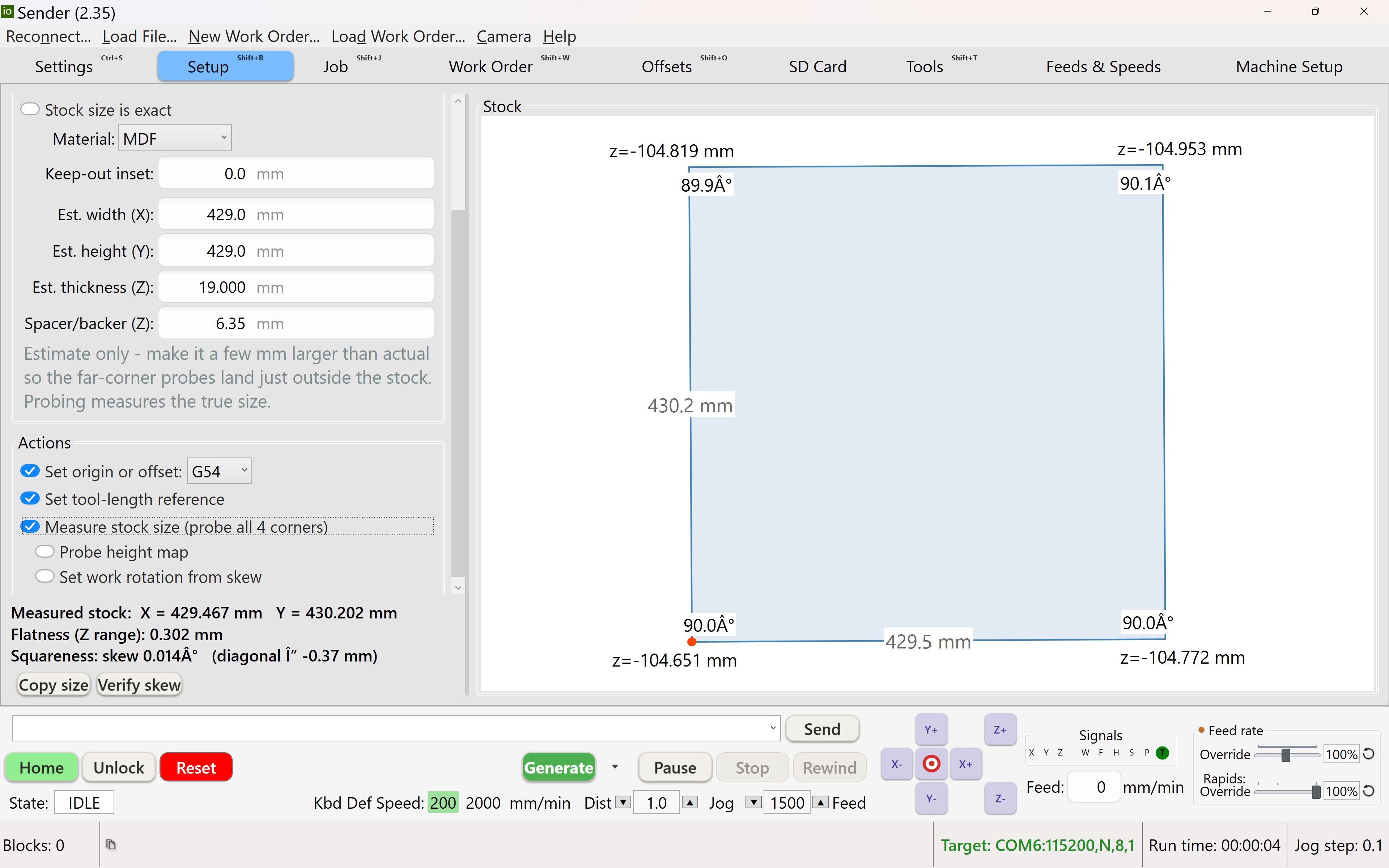Decrease the jog distance with the down arrow
Screen dimensions: 1389x868
tap(623, 802)
